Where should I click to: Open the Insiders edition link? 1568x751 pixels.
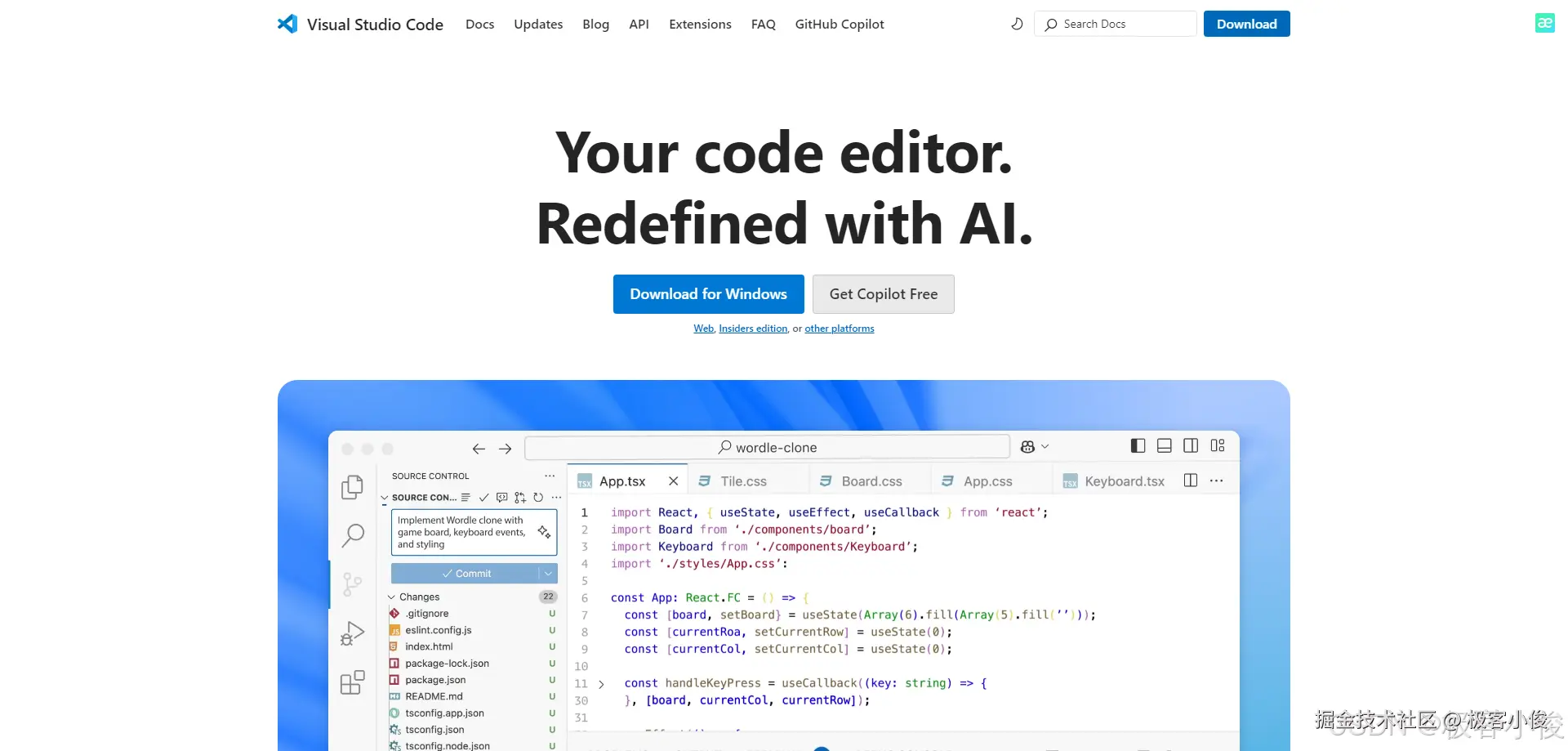pos(753,329)
